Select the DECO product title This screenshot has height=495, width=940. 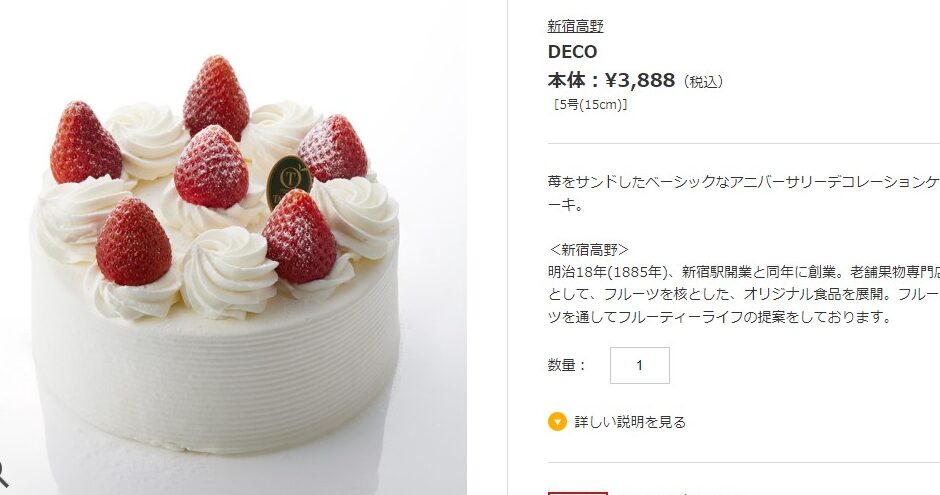[x=573, y=52]
